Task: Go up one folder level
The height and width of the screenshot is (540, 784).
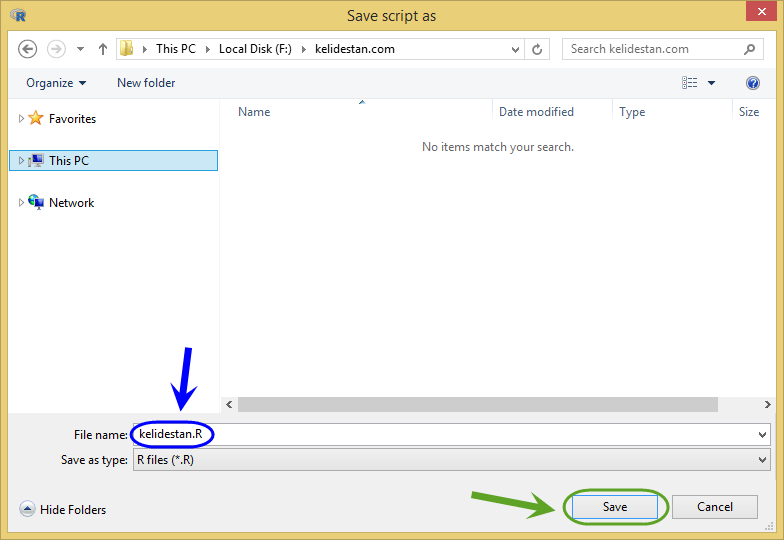Action: tap(102, 49)
